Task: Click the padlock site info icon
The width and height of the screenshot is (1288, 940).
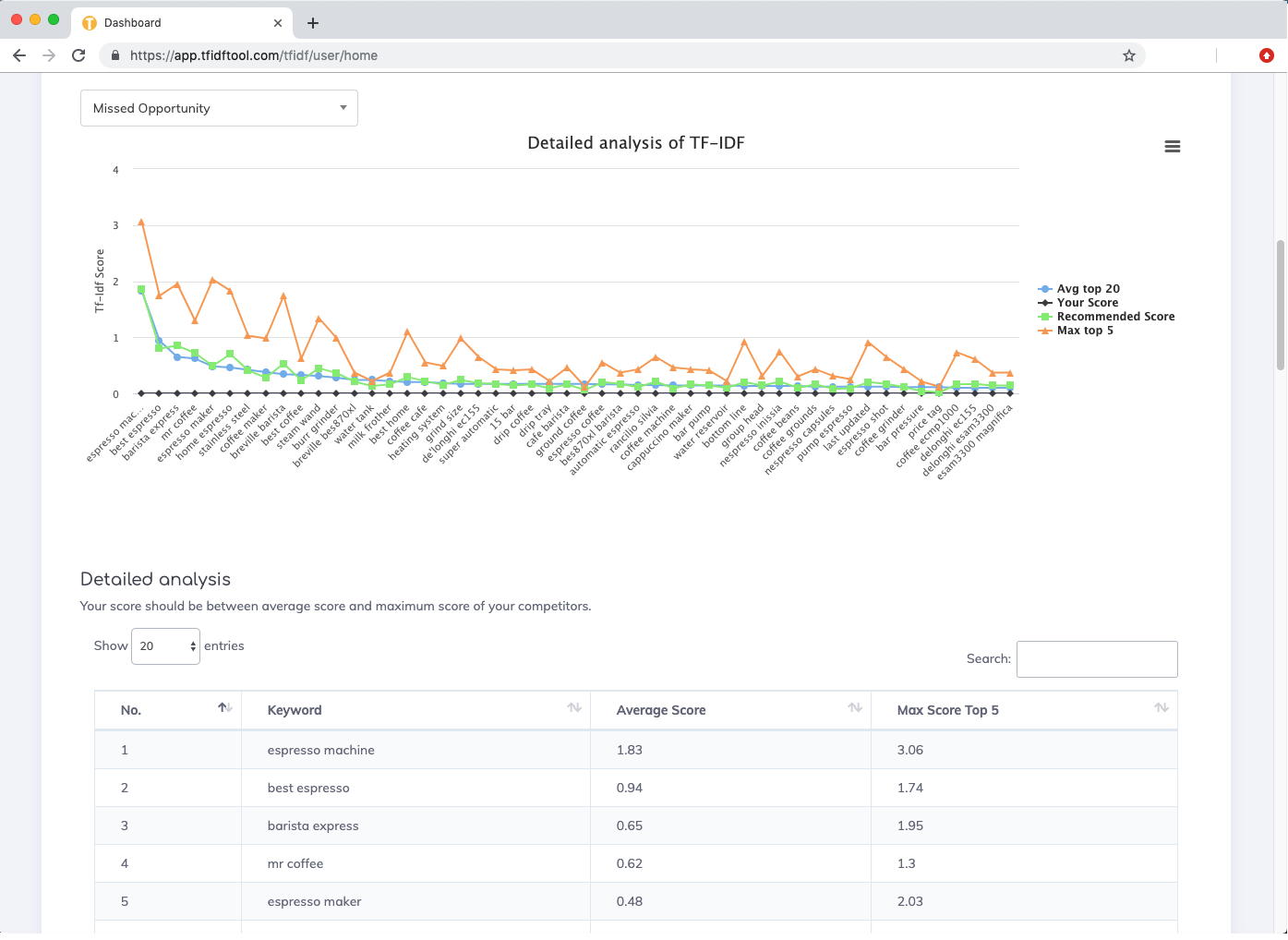Action: click(x=114, y=55)
